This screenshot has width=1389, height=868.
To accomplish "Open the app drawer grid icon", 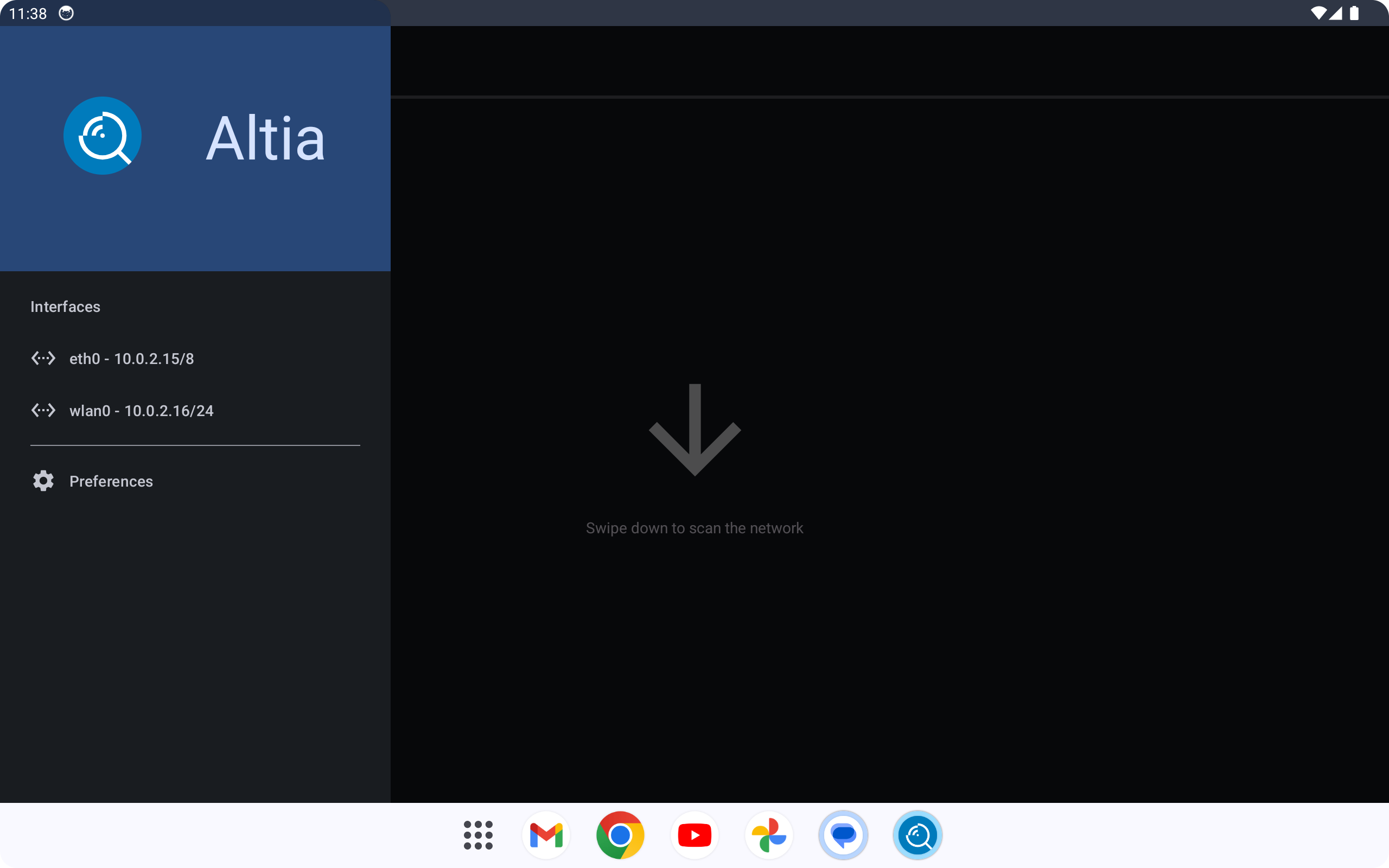I will click(x=478, y=835).
